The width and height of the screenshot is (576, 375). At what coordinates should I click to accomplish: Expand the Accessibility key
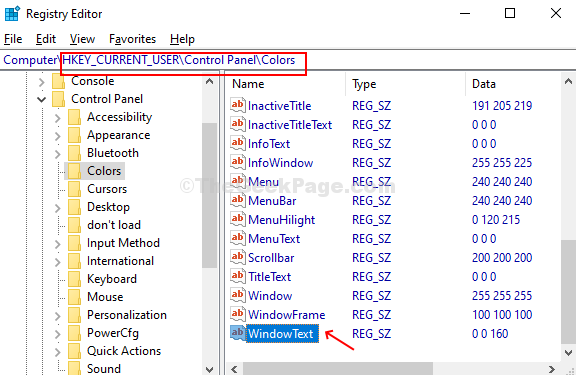coord(57,118)
